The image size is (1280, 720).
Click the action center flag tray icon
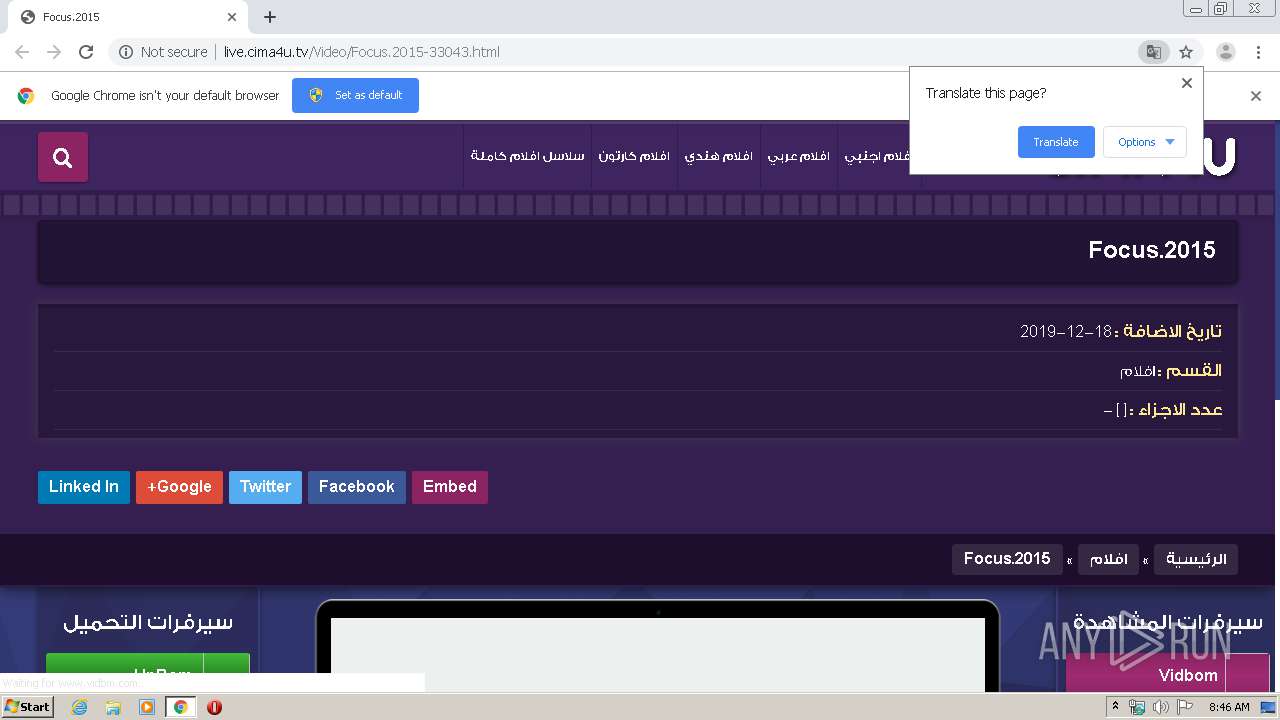1185,707
